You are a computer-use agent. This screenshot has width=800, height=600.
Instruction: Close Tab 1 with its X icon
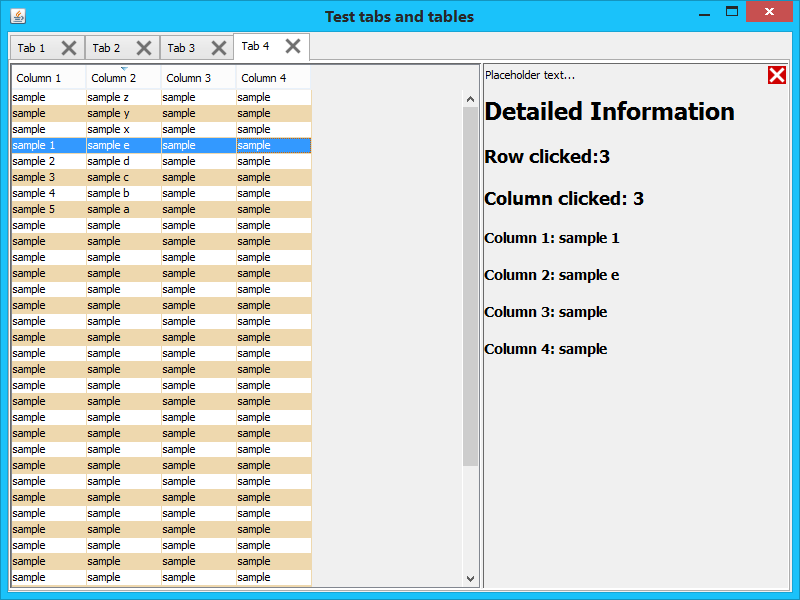69,48
